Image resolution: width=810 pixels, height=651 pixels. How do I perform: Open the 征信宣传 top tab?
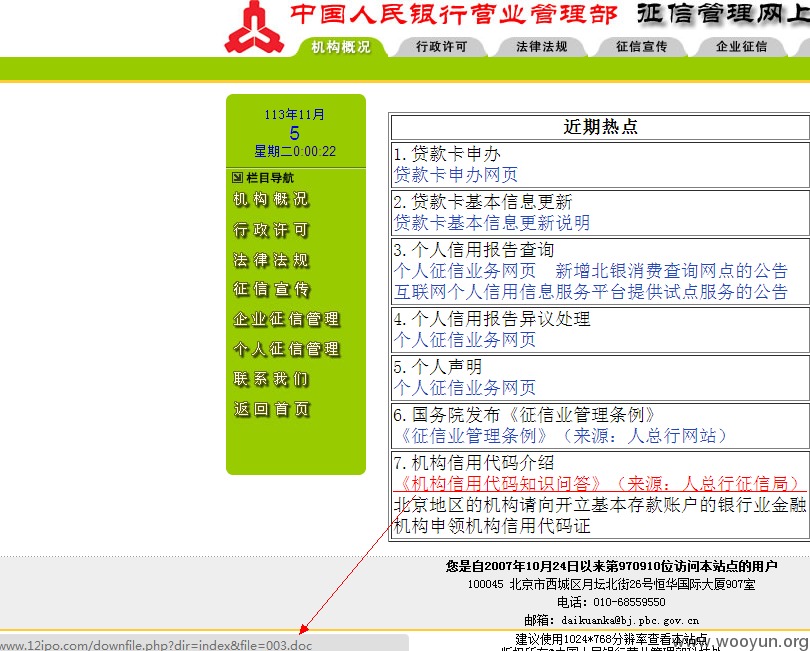pyautogui.click(x=642, y=47)
